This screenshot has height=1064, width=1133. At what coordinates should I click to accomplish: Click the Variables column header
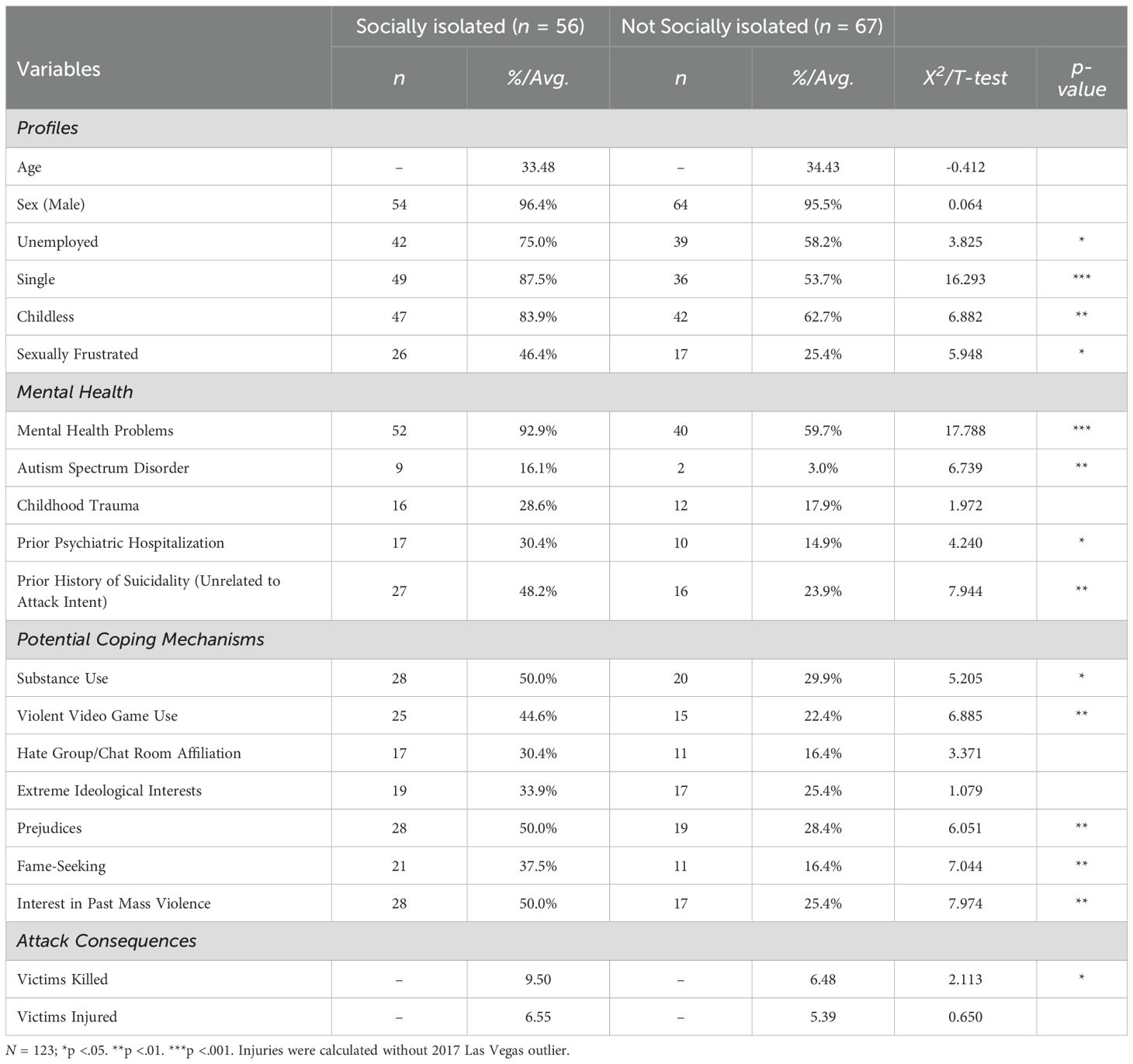click(59, 69)
